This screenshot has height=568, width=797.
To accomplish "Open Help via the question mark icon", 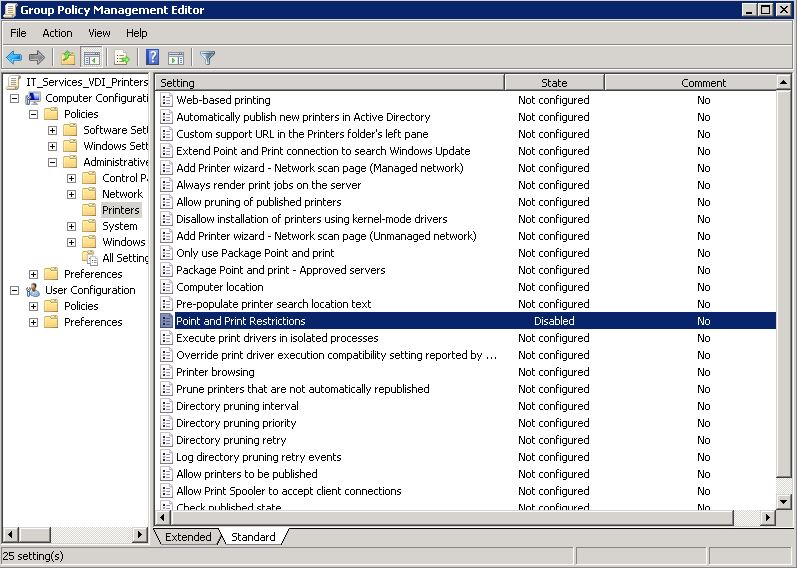I will point(153,58).
